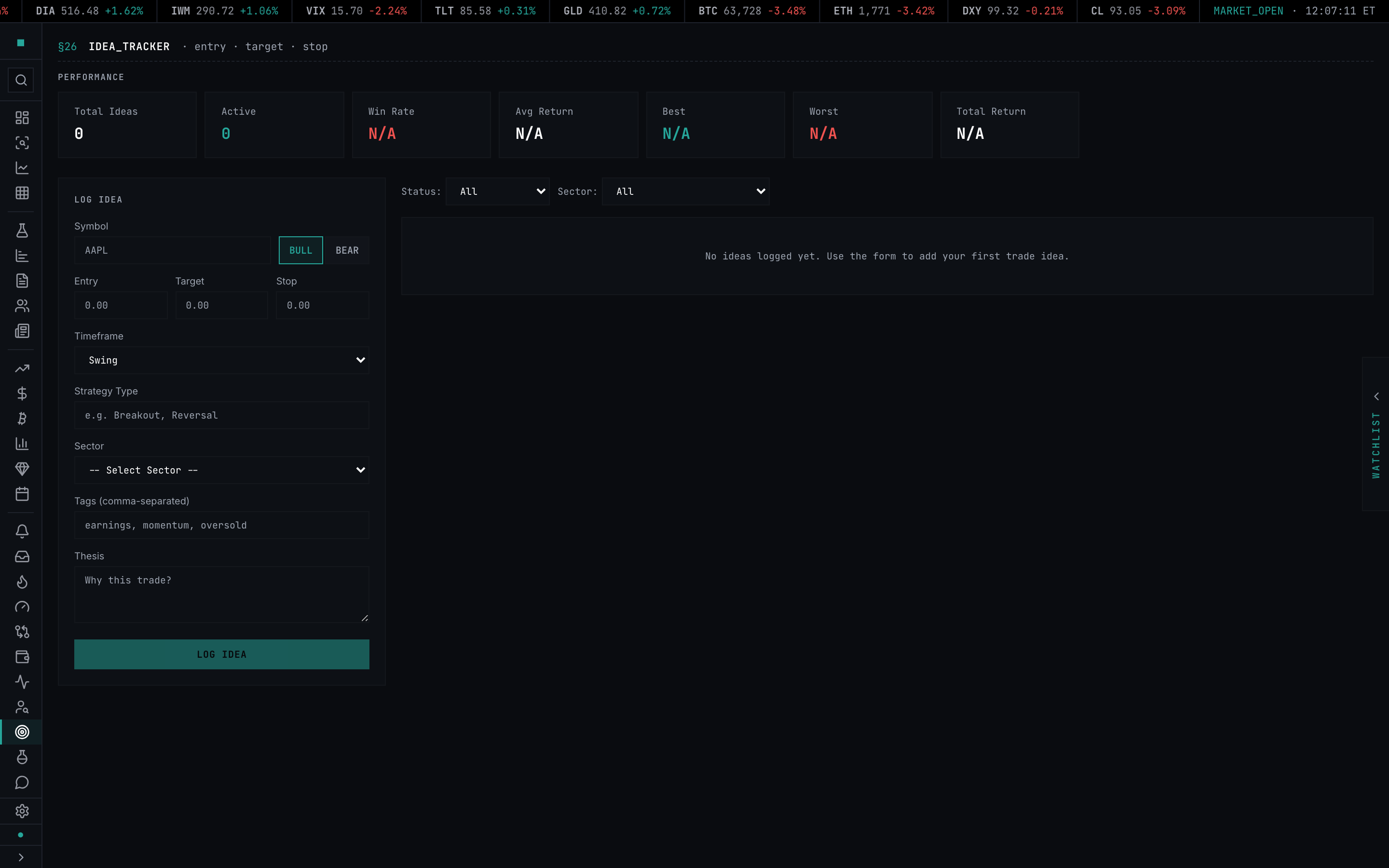Open the scan-search icon in the sidebar

pyautogui.click(x=22, y=143)
